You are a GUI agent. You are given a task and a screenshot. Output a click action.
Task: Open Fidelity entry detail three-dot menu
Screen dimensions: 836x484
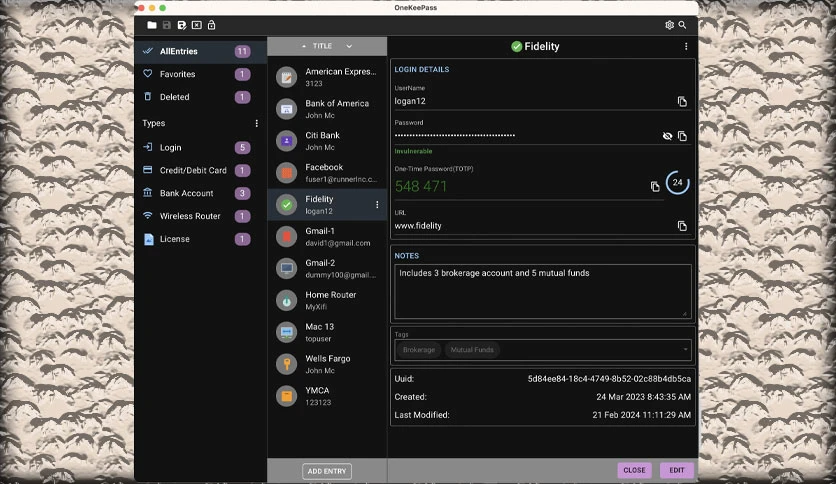[x=686, y=46]
